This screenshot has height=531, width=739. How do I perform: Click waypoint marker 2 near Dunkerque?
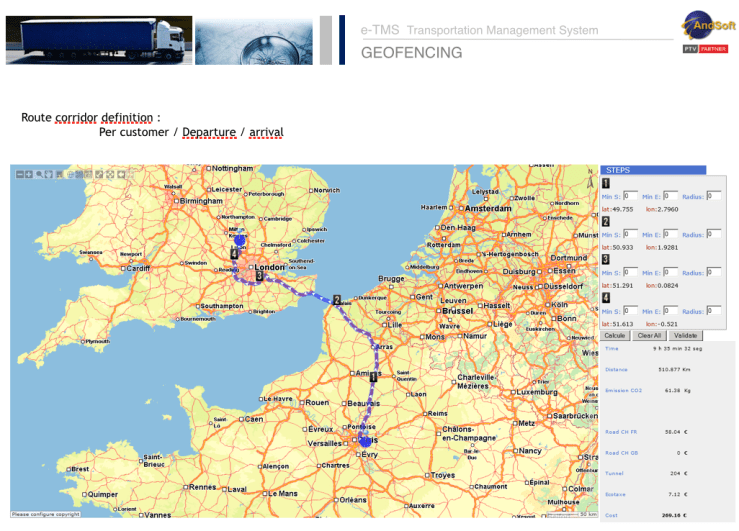[337, 299]
